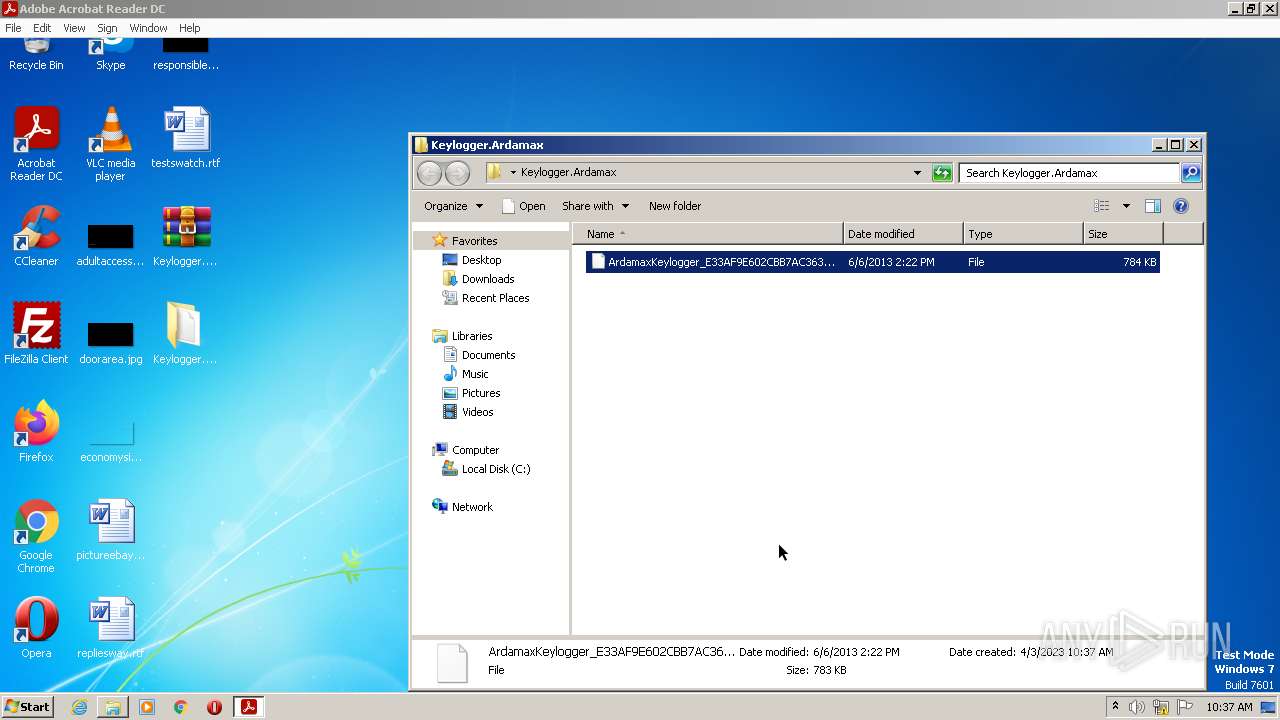Open the File menu in Acrobat
This screenshot has height=720, width=1280.
[x=13, y=28]
